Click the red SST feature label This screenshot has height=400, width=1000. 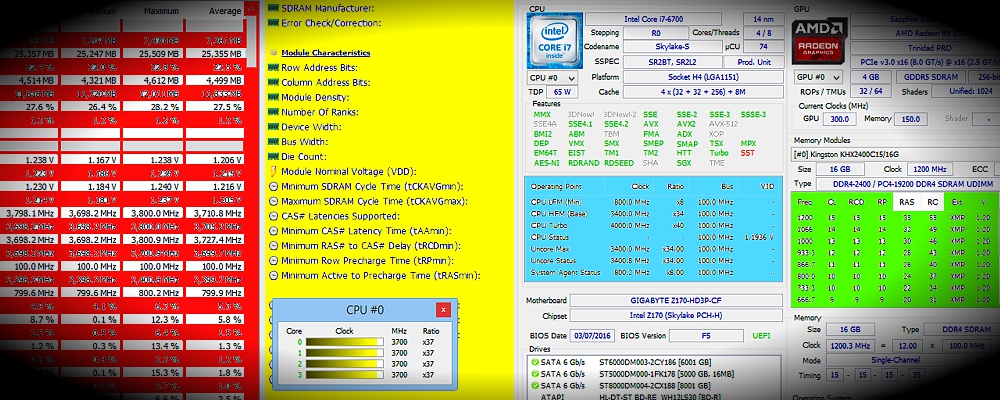(747, 153)
